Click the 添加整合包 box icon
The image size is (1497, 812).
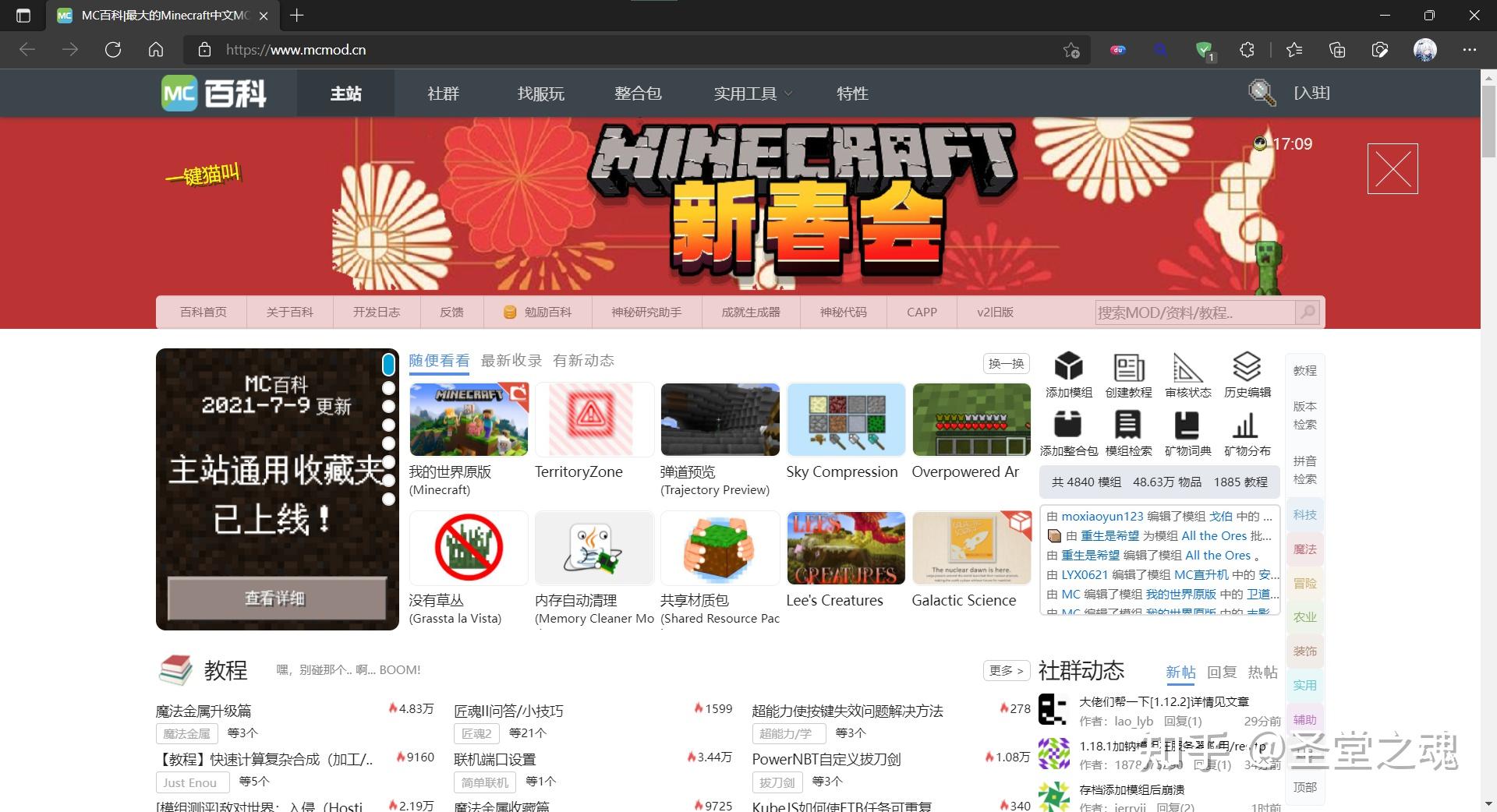[x=1067, y=425]
